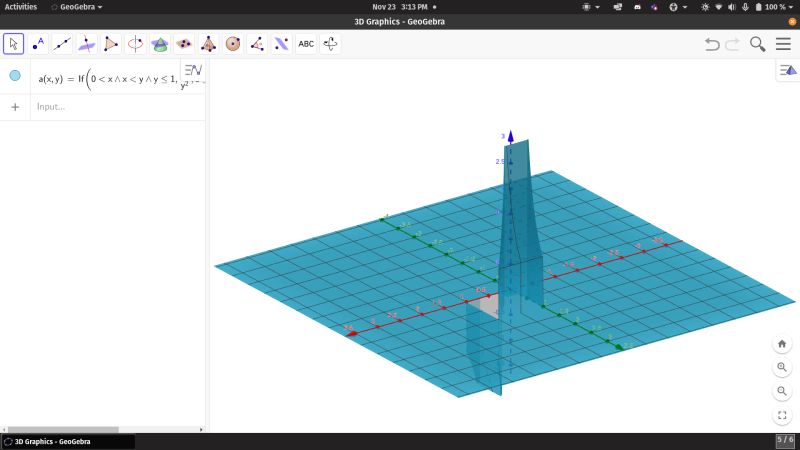Open the Activities overview
The height and width of the screenshot is (450, 800).
pos(21,7)
